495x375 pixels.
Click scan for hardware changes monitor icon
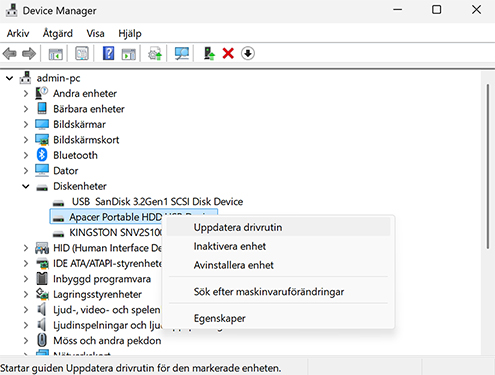[182, 53]
